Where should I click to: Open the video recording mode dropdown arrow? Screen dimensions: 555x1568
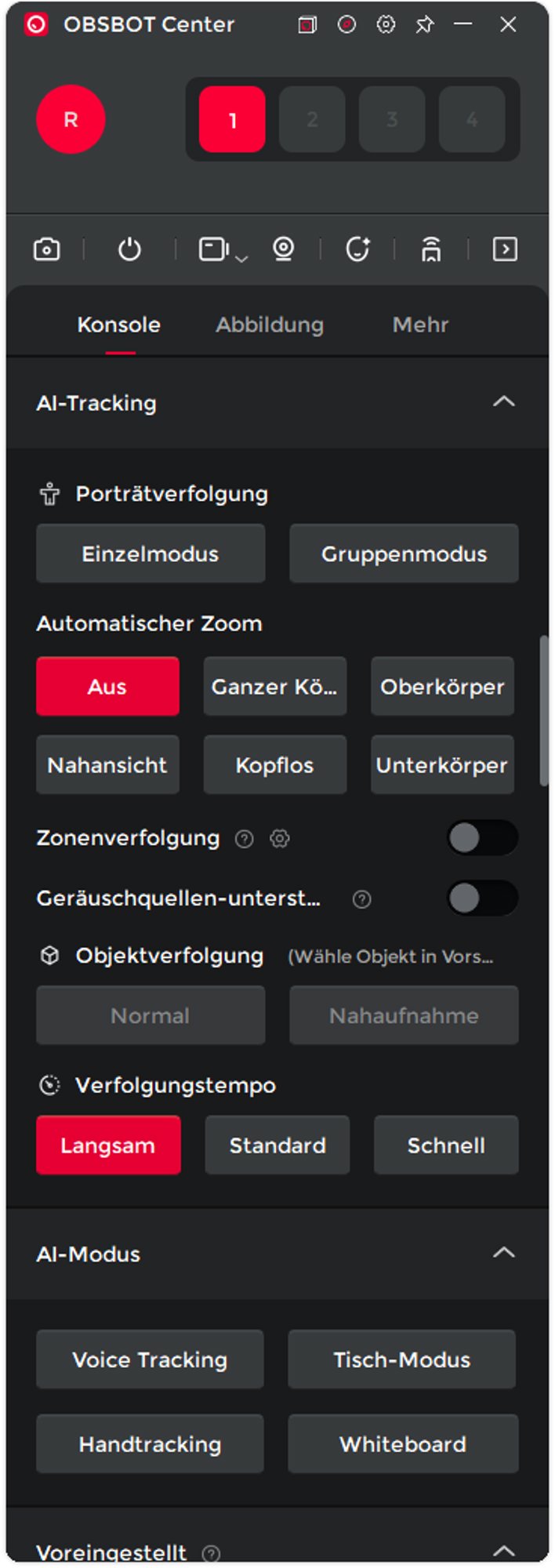(241, 258)
